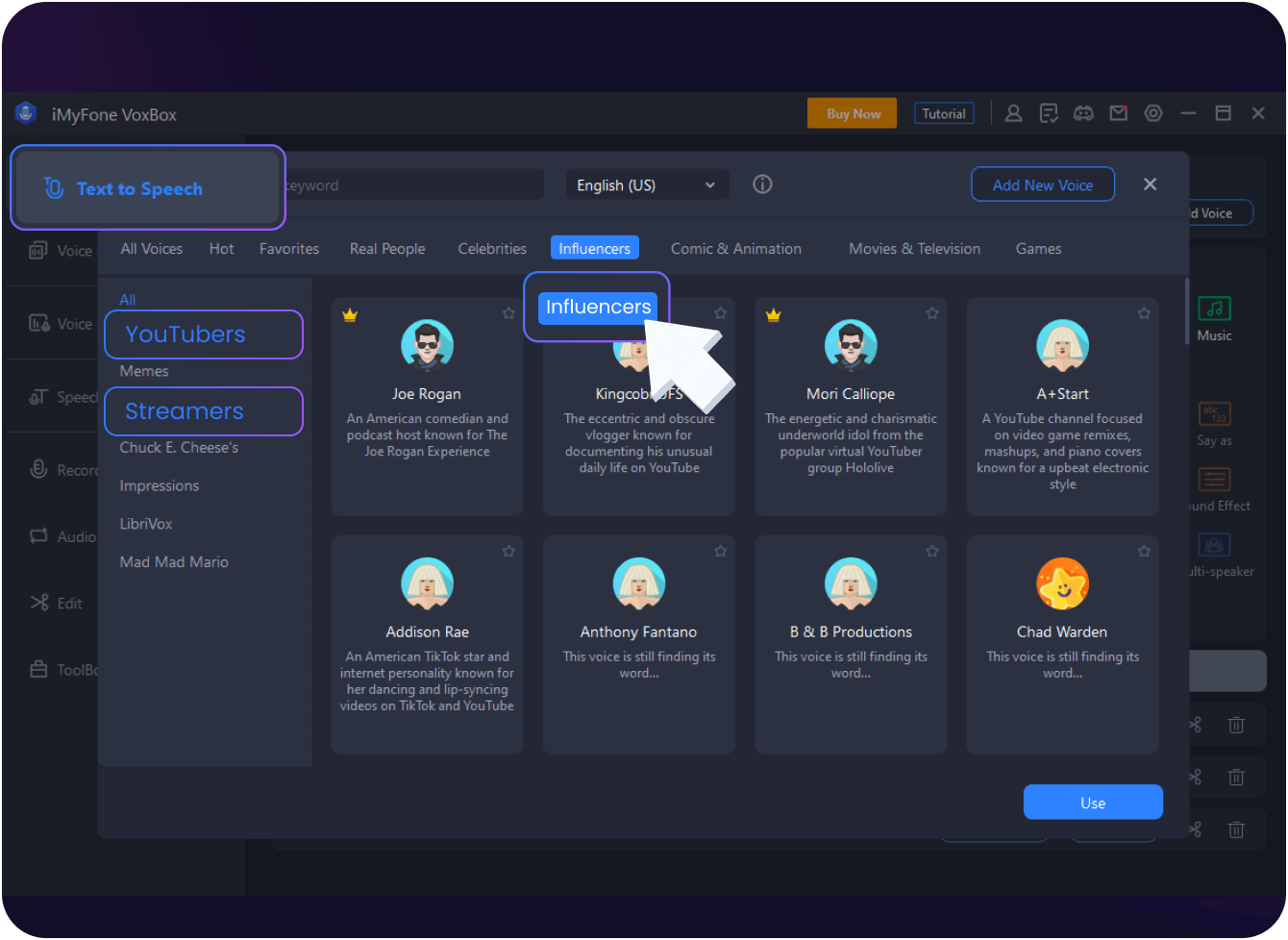1288x940 pixels.
Task: Click Add New Voice button
Action: click(x=1043, y=185)
